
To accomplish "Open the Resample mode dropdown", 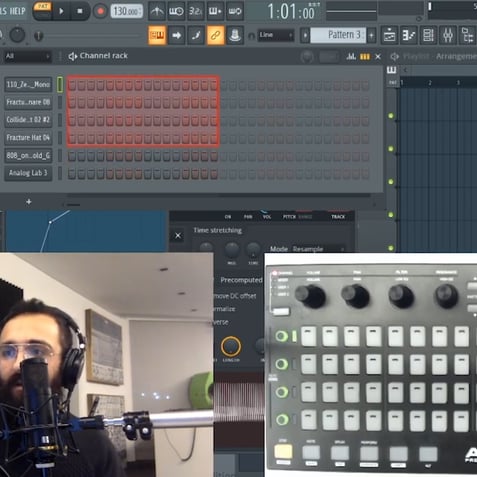I will (318, 249).
